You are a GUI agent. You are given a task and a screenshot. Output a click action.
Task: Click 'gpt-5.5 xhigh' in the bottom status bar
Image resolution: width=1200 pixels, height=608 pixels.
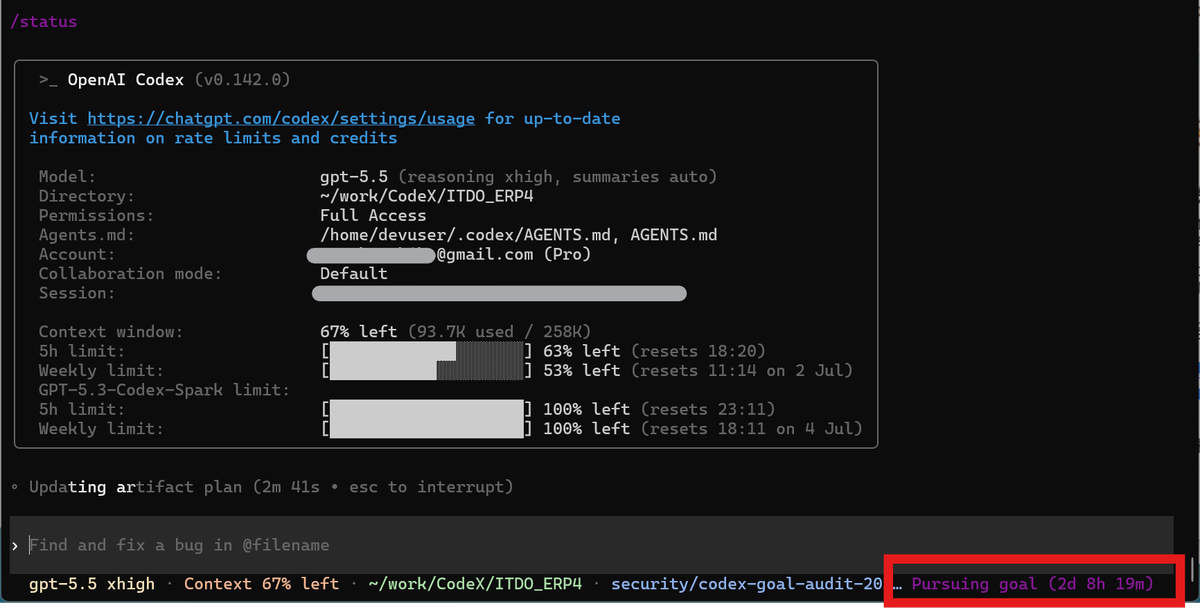tap(92, 583)
